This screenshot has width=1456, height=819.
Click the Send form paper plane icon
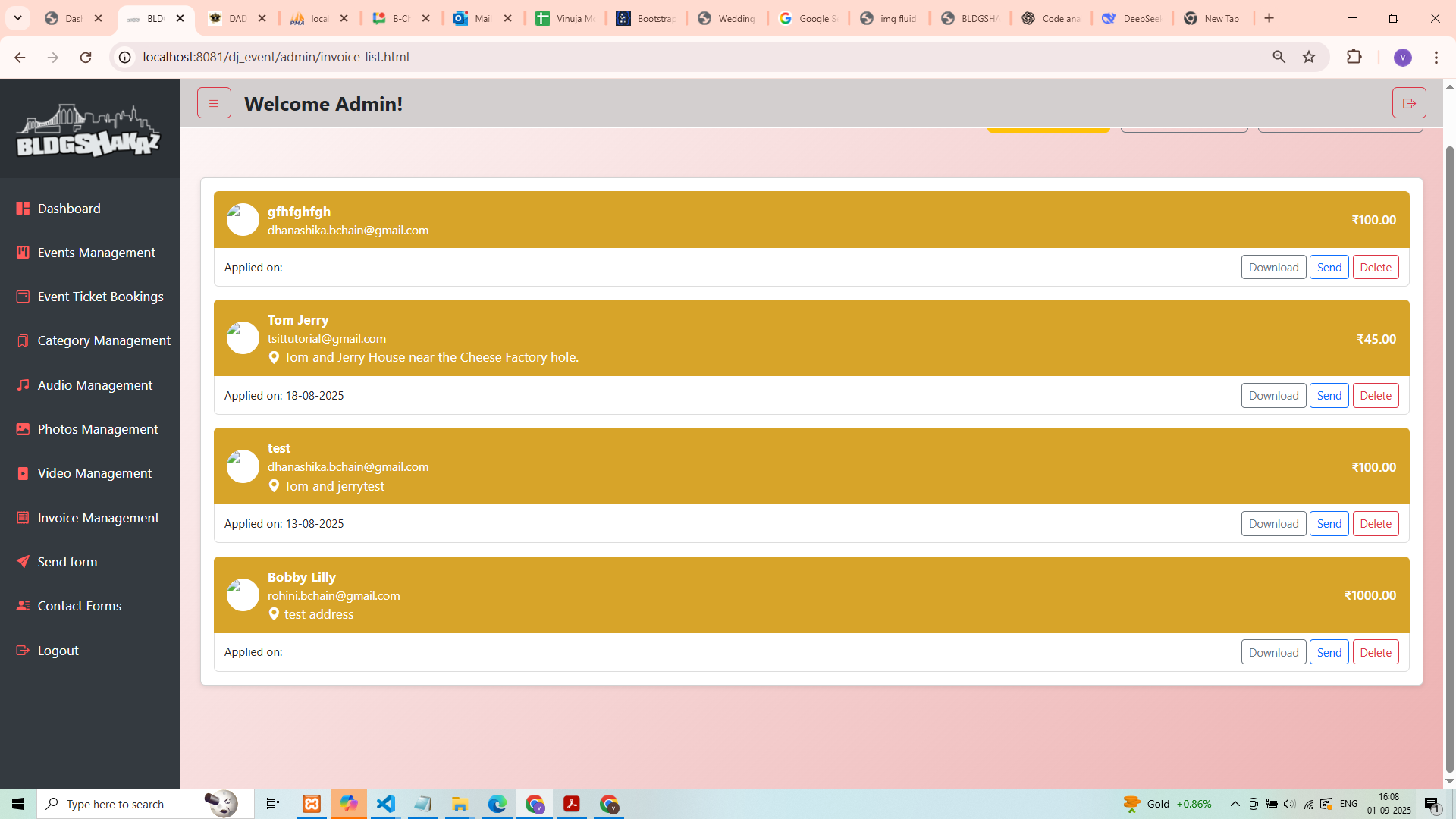coord(23,562)
